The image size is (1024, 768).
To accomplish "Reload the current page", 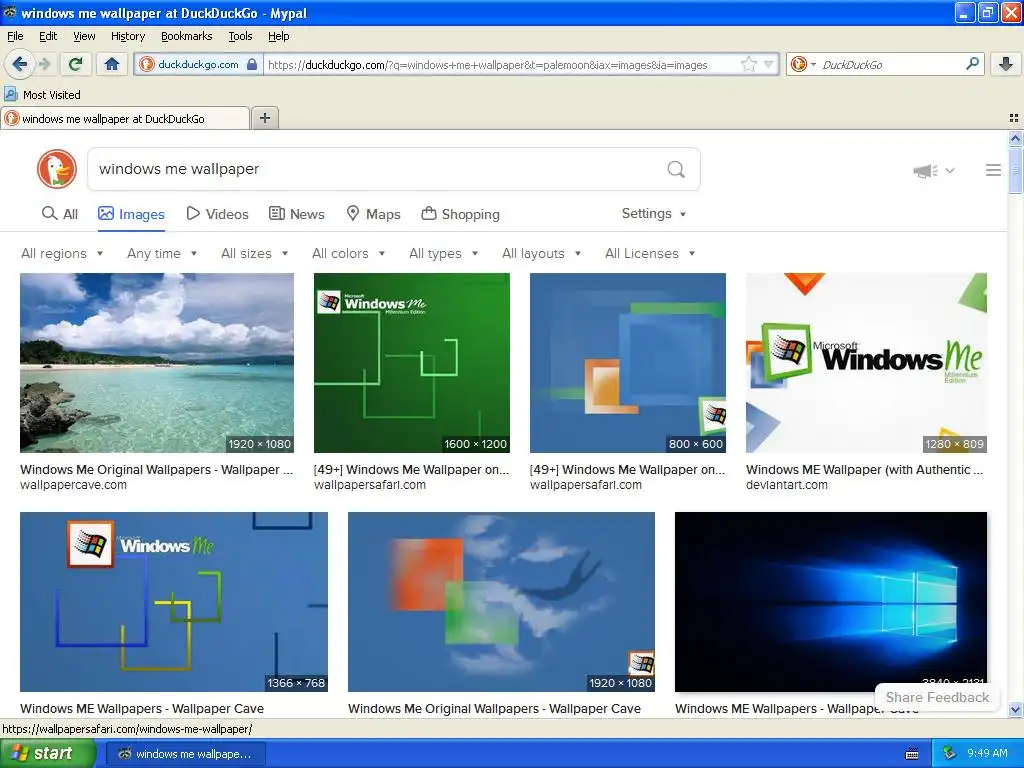I will click(x=75, y=64).
